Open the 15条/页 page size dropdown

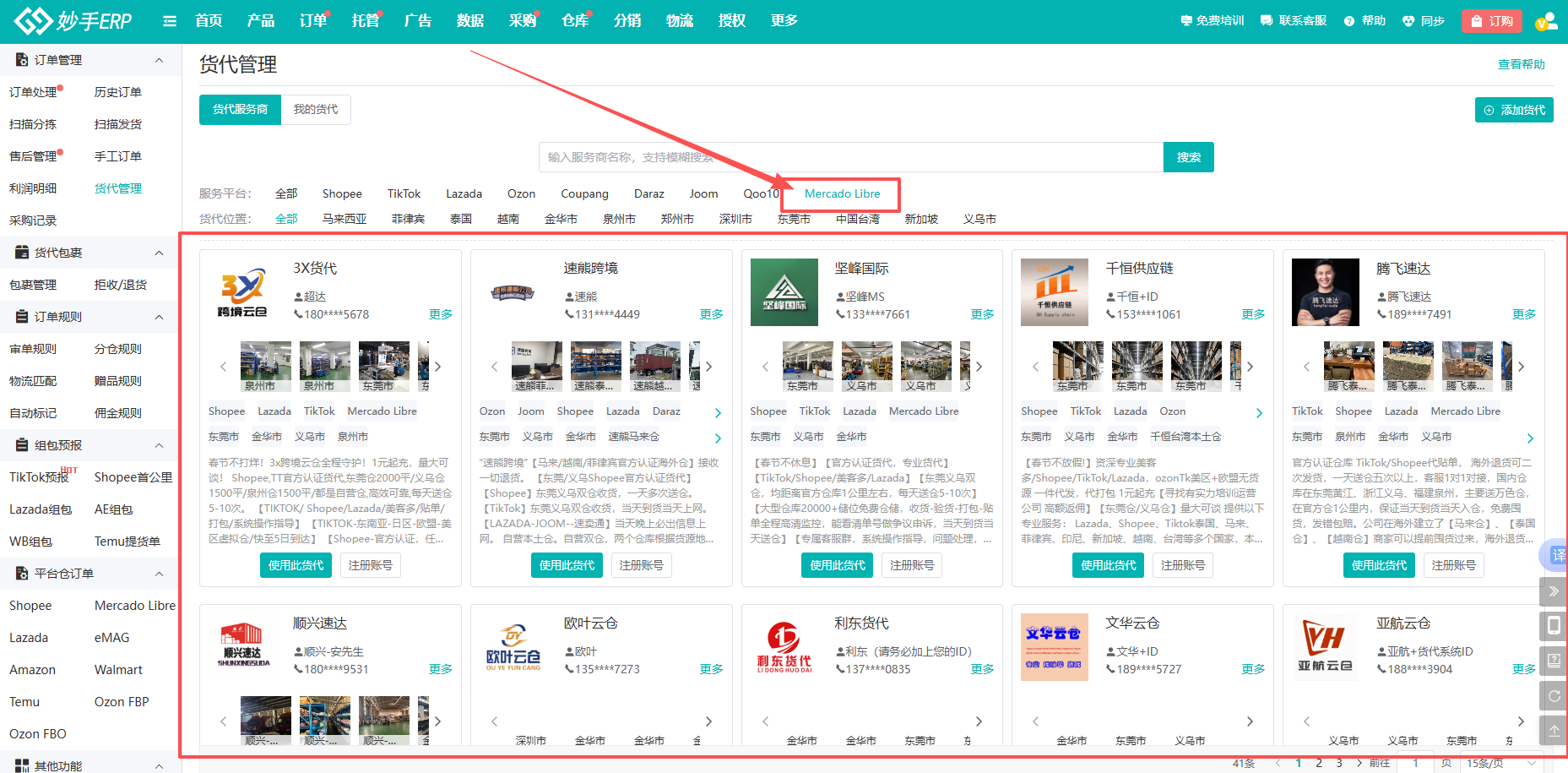tap(1483, 761)
